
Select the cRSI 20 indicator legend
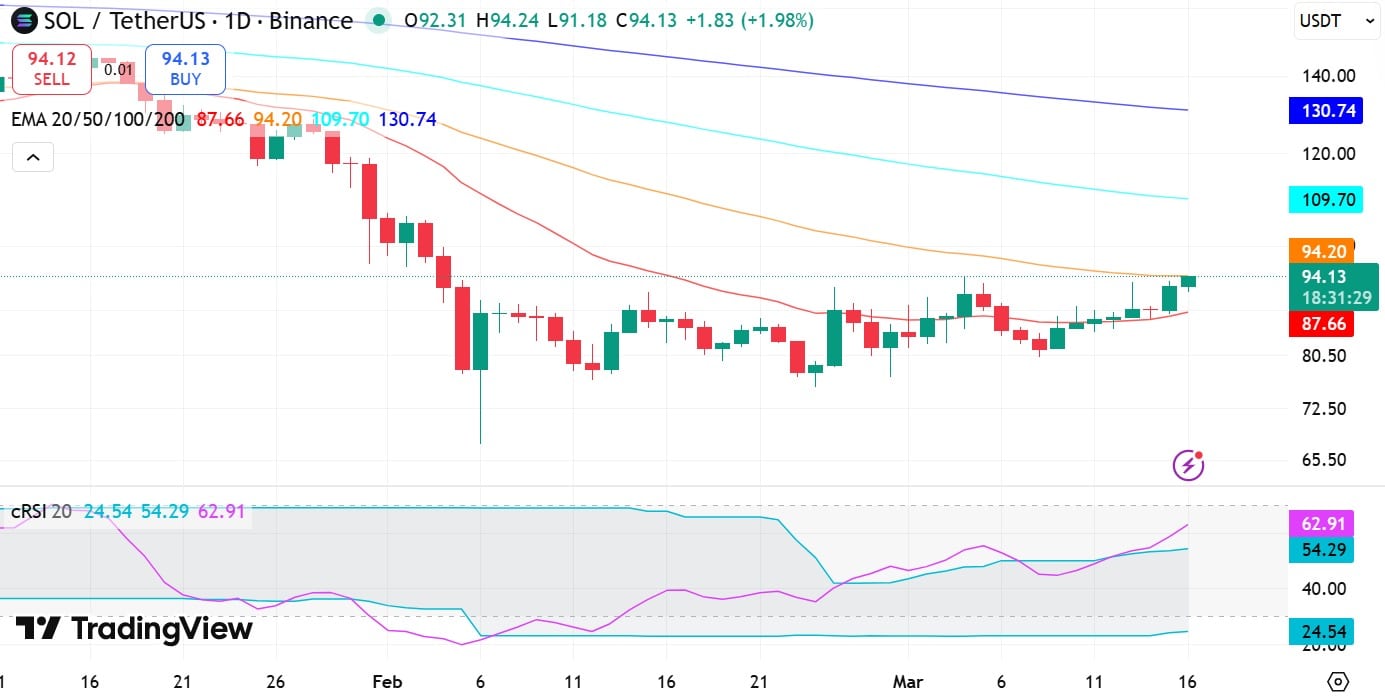point(41,511)
